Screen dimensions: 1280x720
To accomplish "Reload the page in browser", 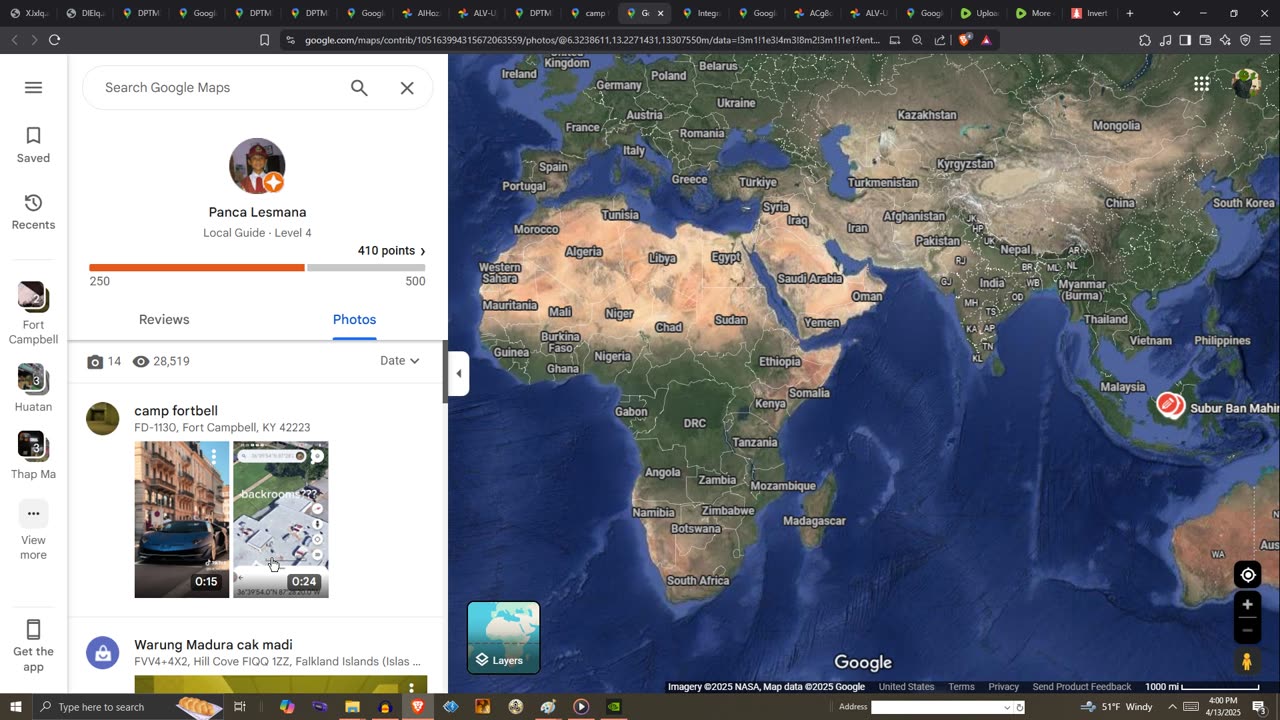I will pos(54,40).
